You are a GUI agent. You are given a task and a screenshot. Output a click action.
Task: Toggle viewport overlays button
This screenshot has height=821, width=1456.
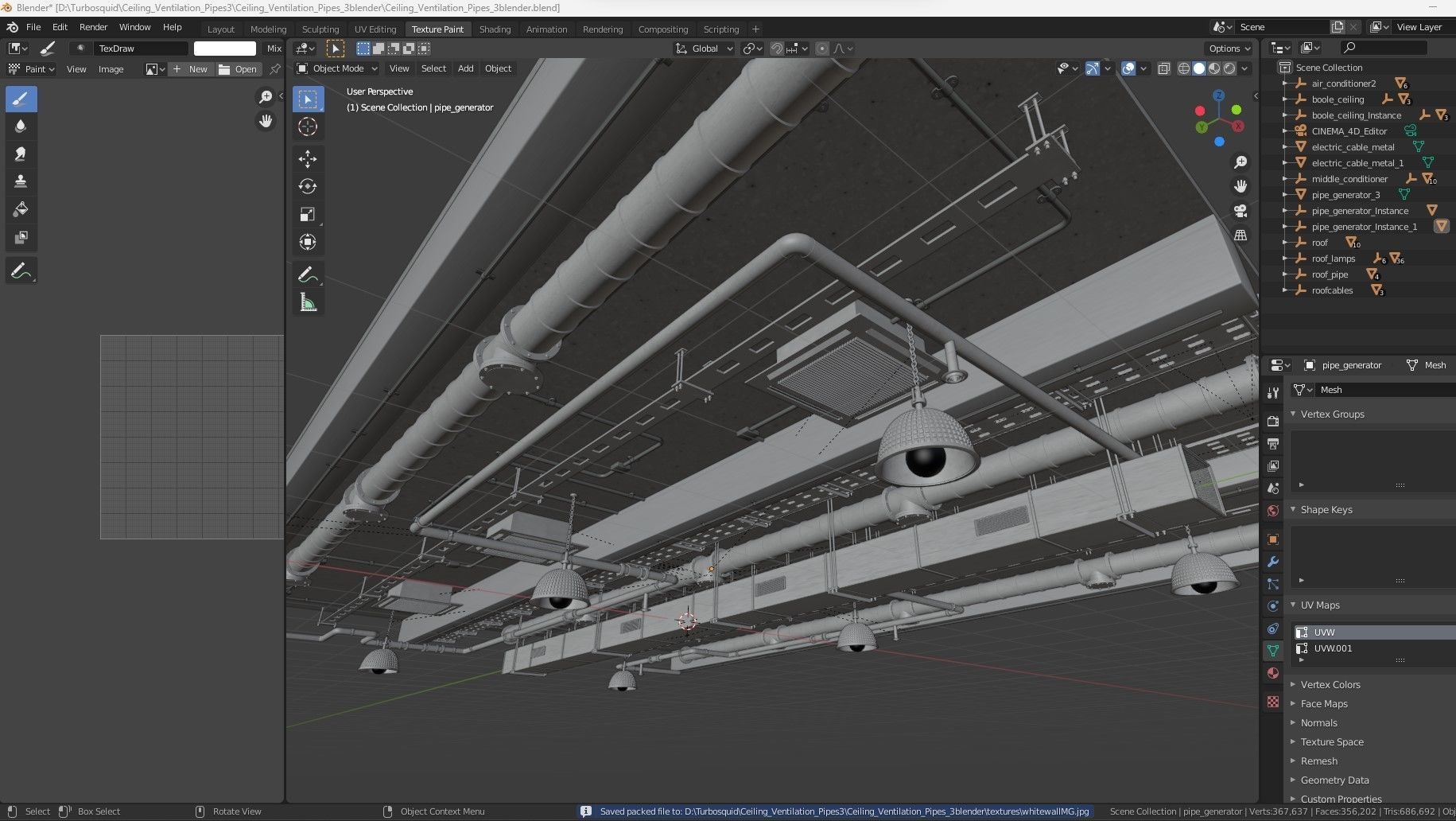1128,68
